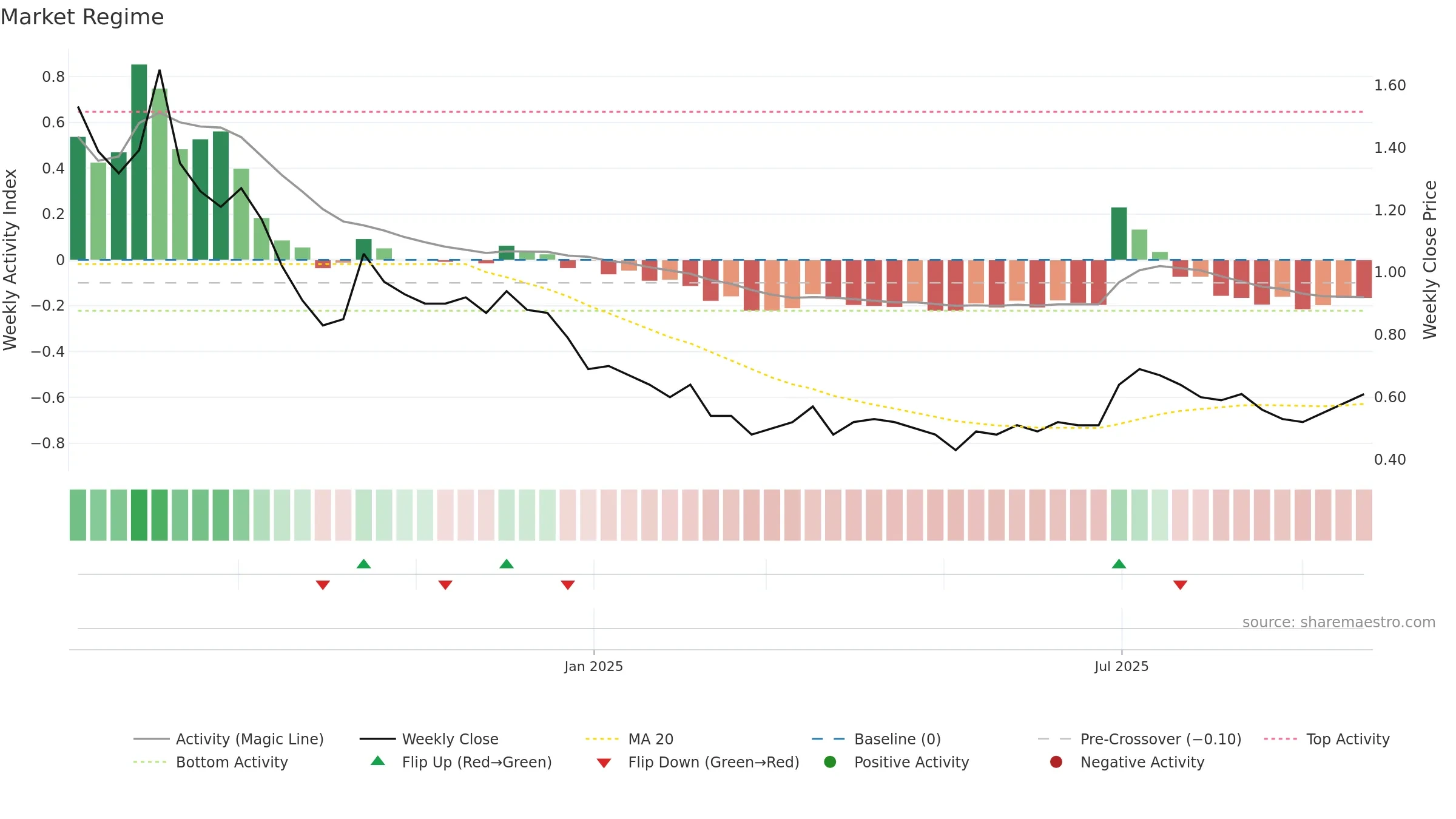Click the Negative Activity red circle icon

coord(1056,762)
